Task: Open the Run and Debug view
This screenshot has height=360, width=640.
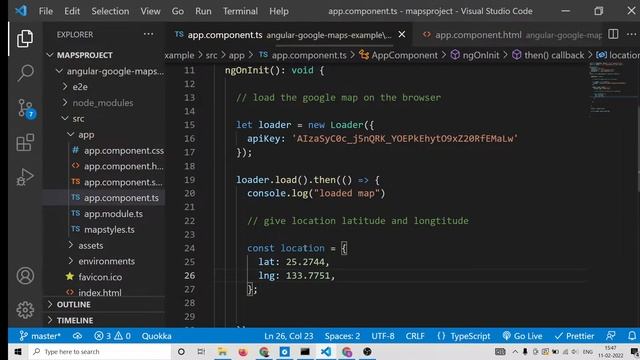Action: point(25,177)
